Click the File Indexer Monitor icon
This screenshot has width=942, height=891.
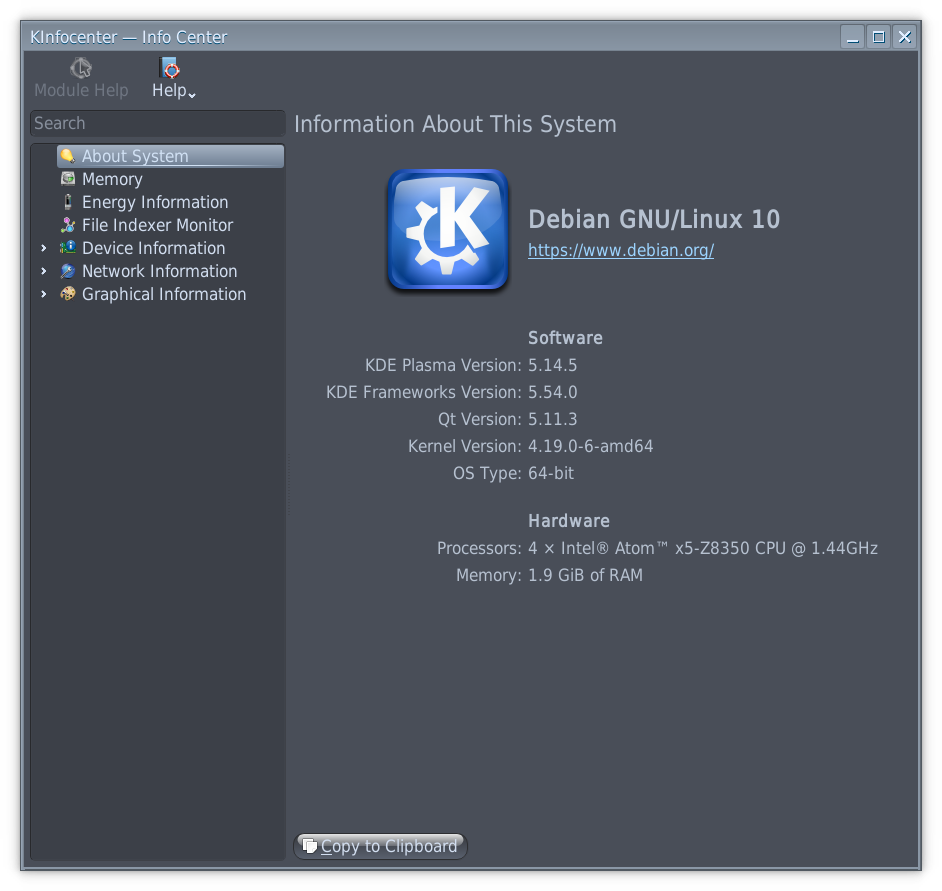tap(68, 225)
